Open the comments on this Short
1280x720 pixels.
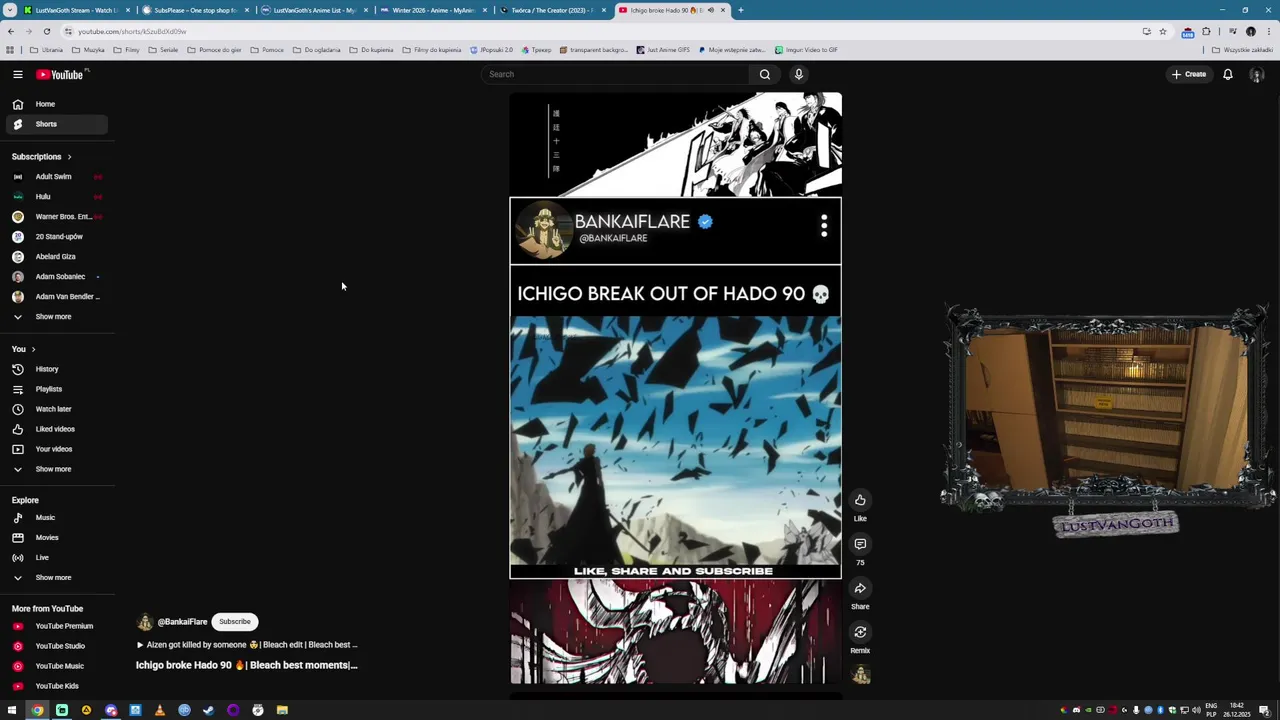tap(860, 544)
